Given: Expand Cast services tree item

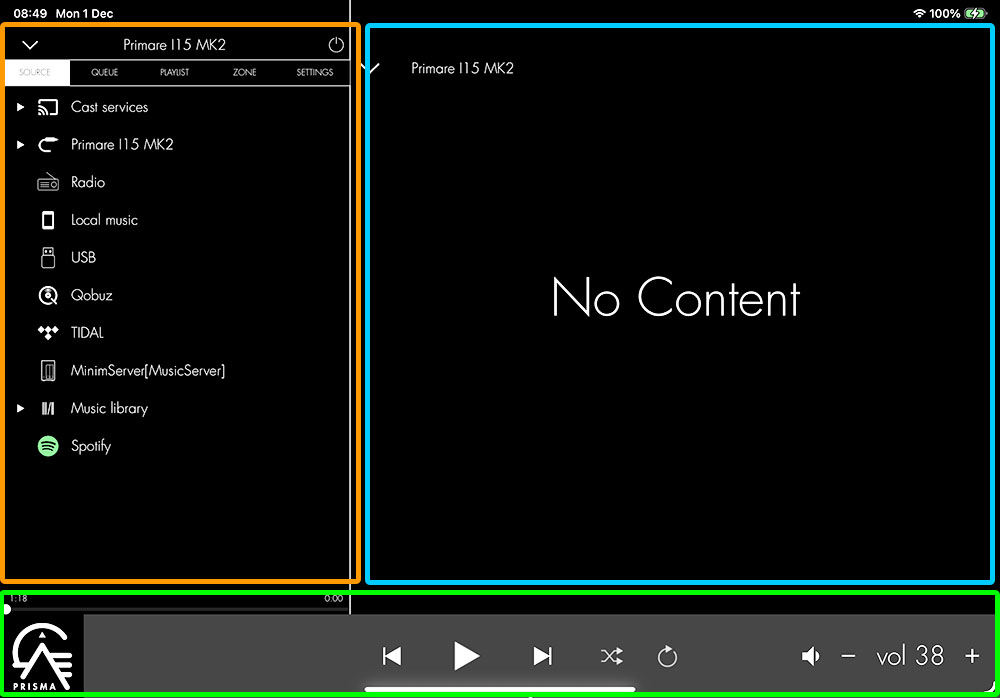Looking at the screenshot, I should [x=20, y=107].
